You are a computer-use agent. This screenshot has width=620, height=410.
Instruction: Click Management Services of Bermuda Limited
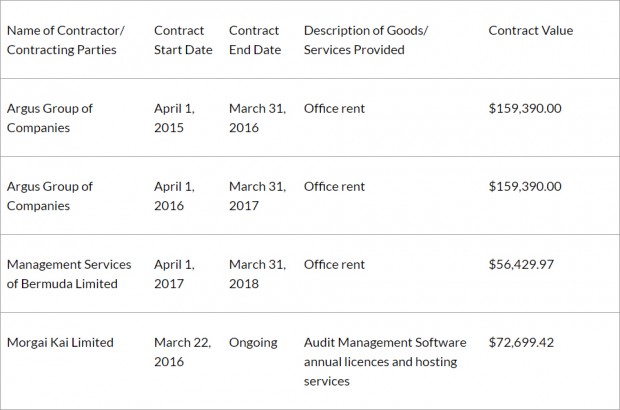[69, 274]
